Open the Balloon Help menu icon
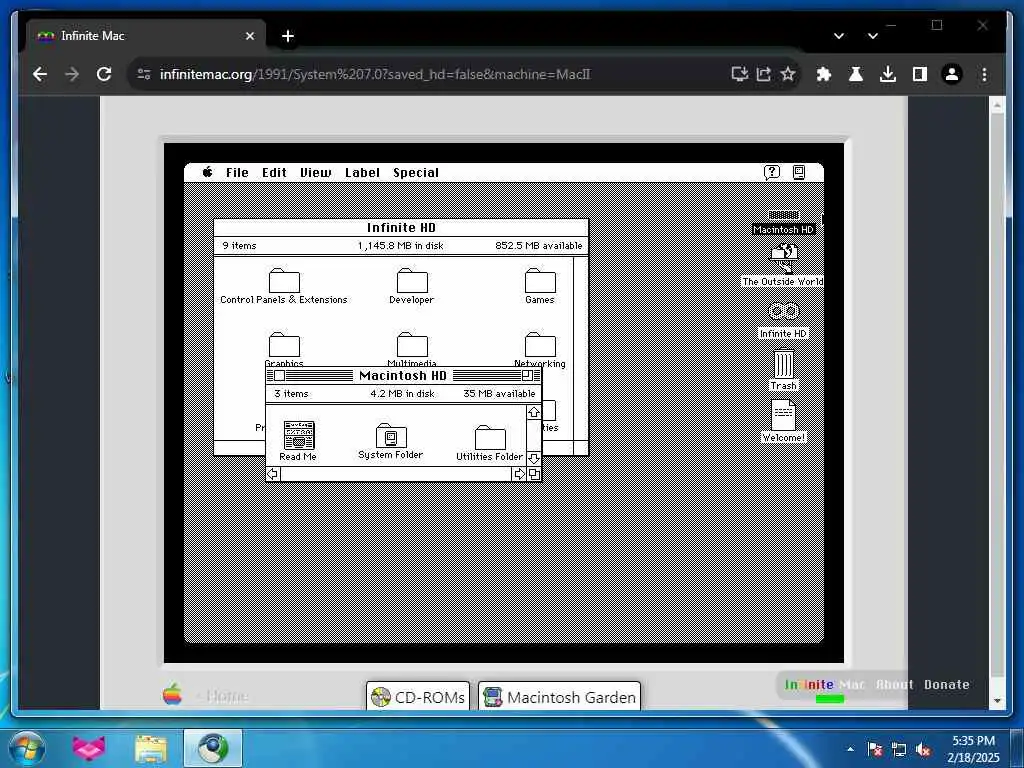1024x768 pixels. [x=772, y=172]
